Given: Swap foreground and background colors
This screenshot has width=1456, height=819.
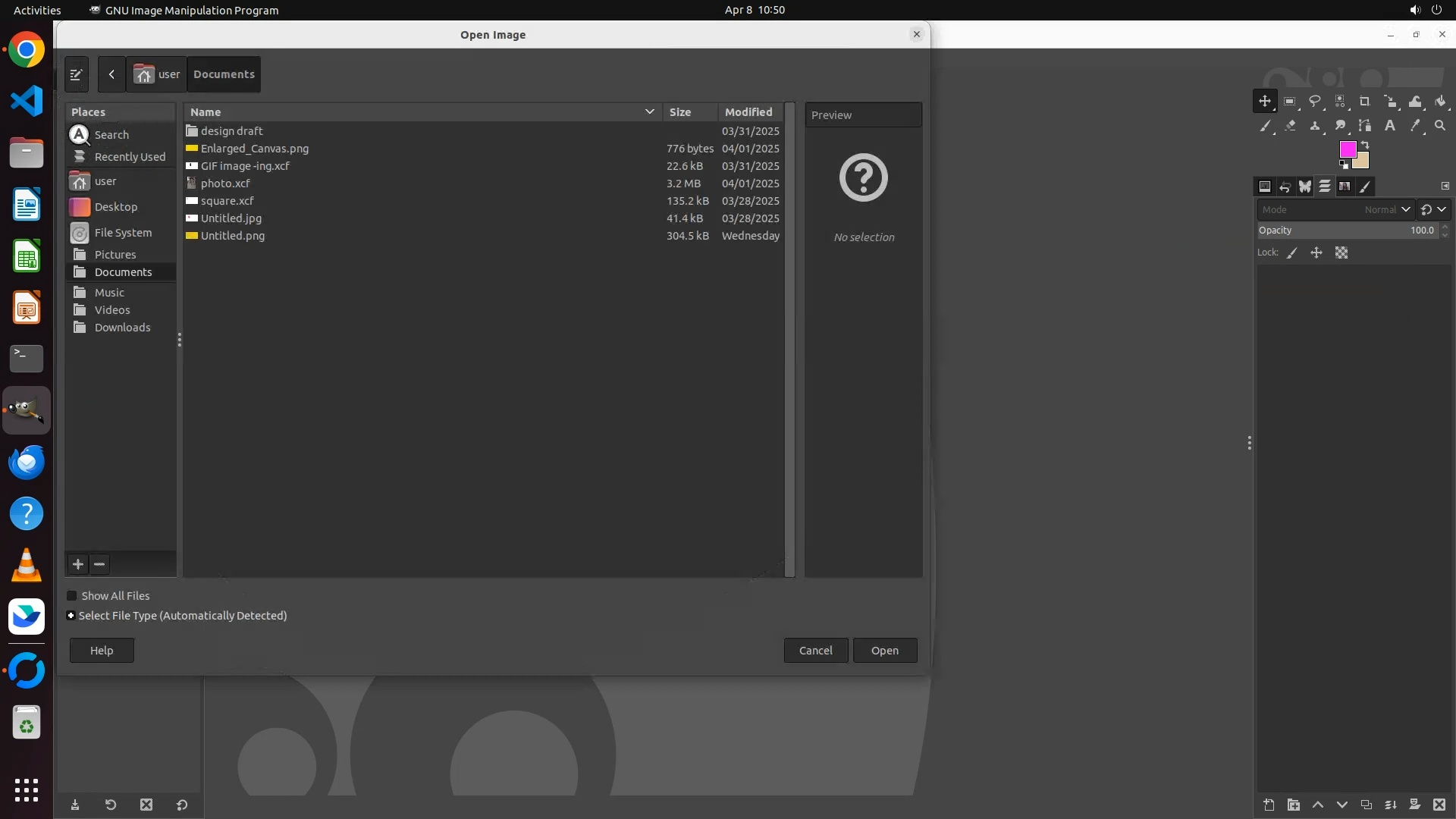Looking at the screenshot, I should [1365, 144].
